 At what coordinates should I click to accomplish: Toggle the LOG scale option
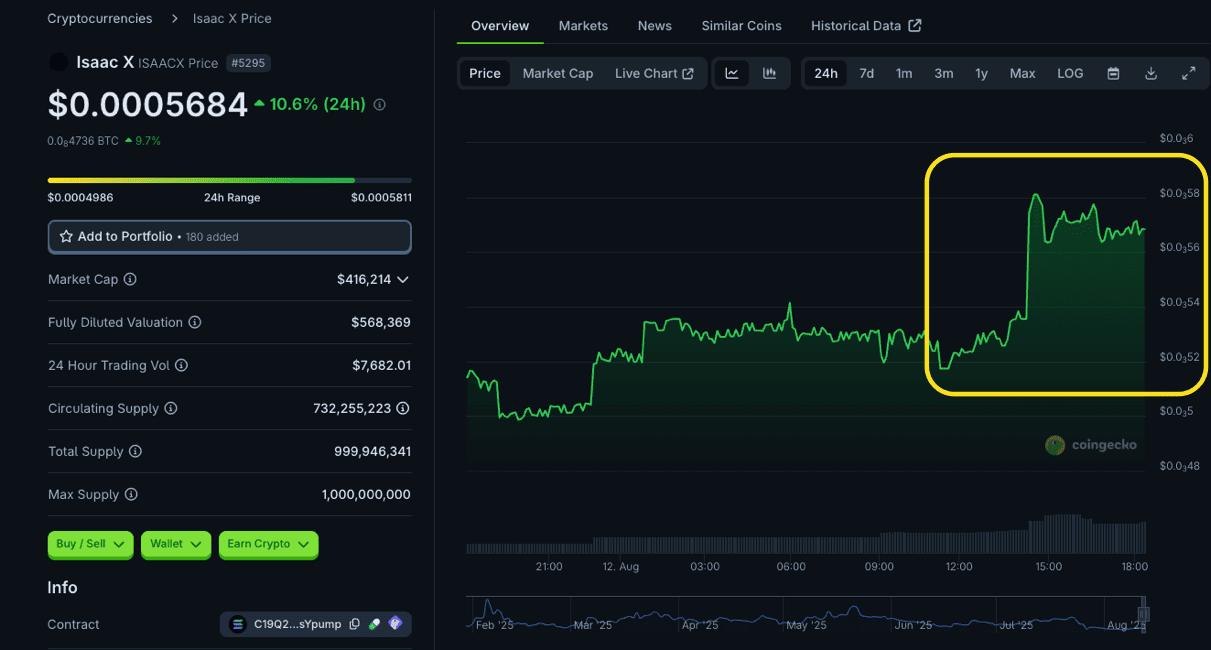1070,73
